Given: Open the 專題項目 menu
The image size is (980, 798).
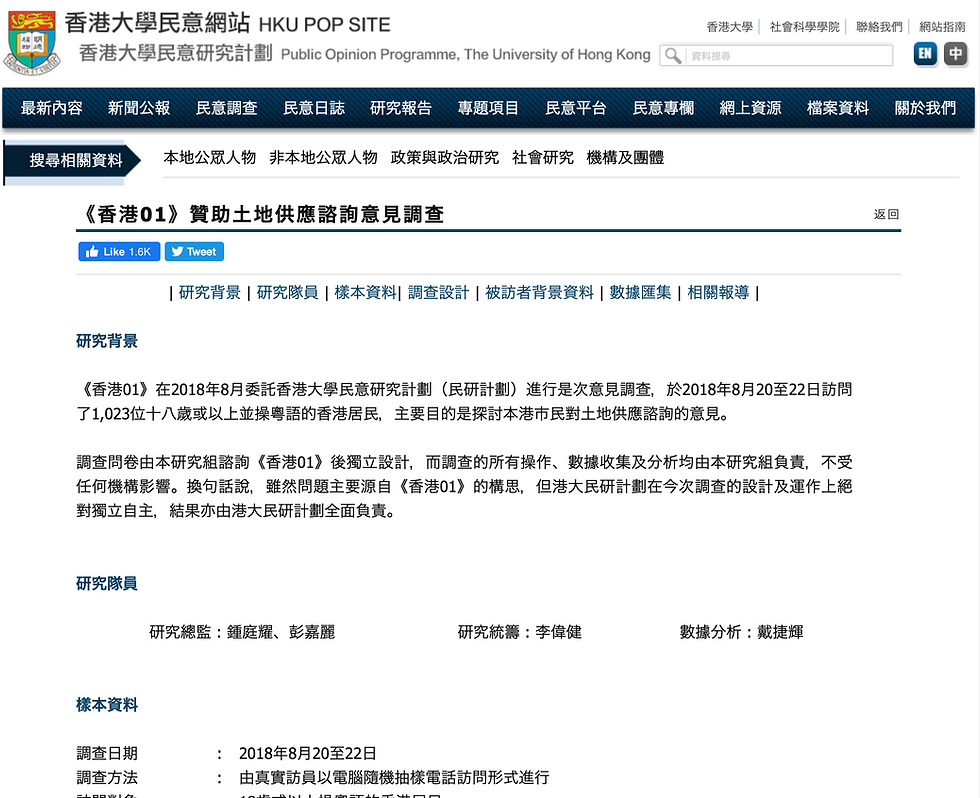Looking at the screenshot, I should (x=488, y=108).
